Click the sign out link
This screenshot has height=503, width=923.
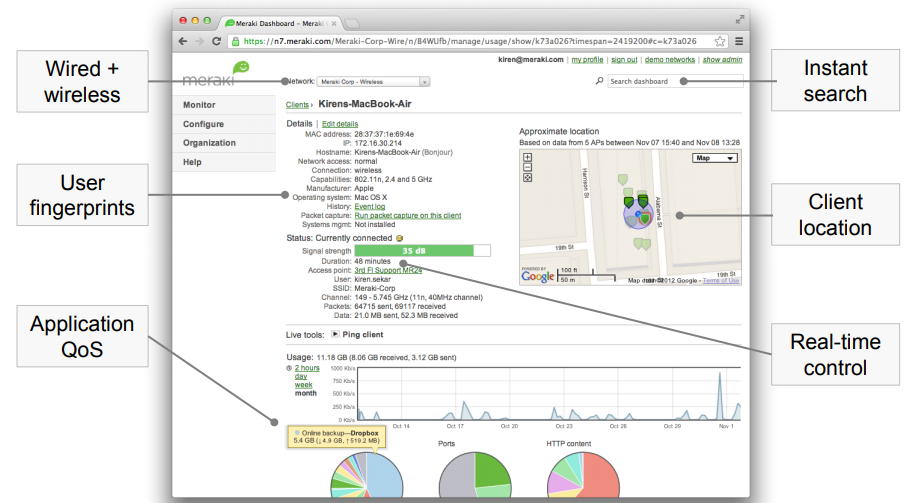(624, 59)
